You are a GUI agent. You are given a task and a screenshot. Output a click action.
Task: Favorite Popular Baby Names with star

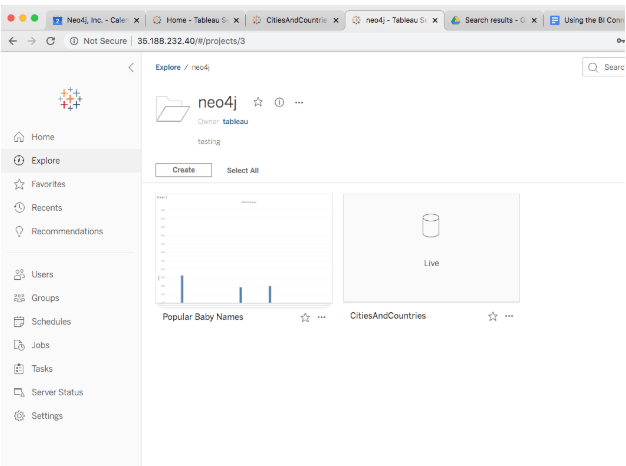(x=305, y=317)
